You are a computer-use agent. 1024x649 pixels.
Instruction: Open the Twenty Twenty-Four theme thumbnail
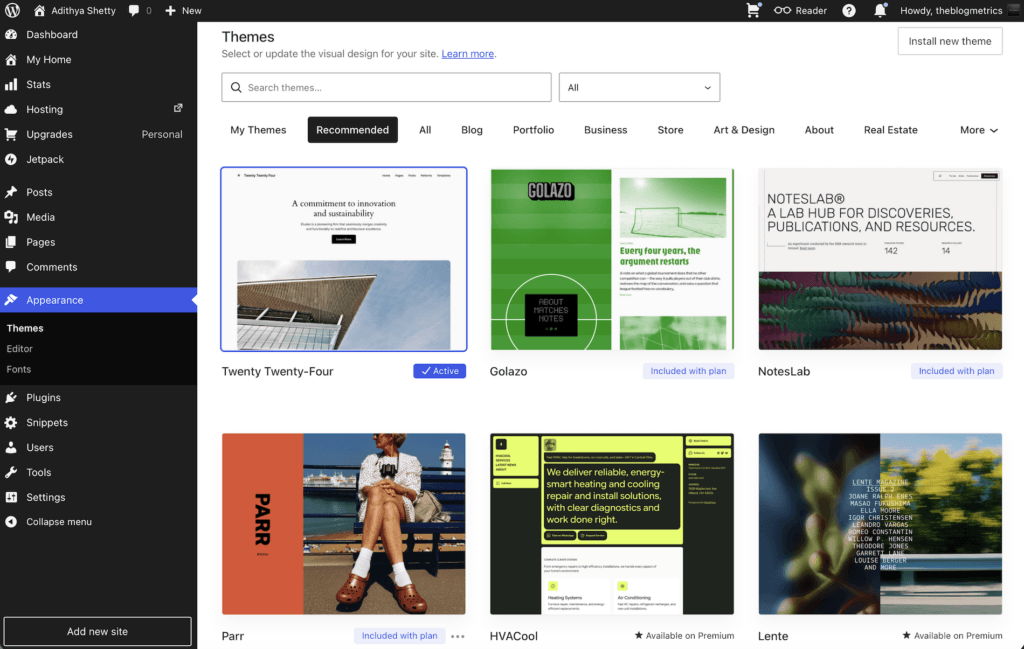point(344,259)
